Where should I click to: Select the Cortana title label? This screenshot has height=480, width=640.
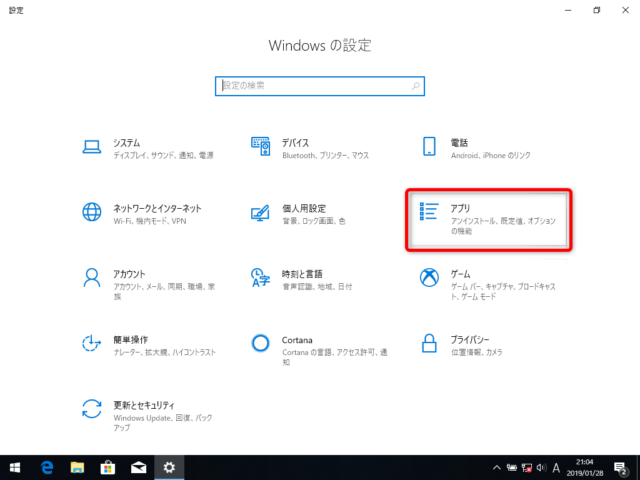[x=297, y=340]
